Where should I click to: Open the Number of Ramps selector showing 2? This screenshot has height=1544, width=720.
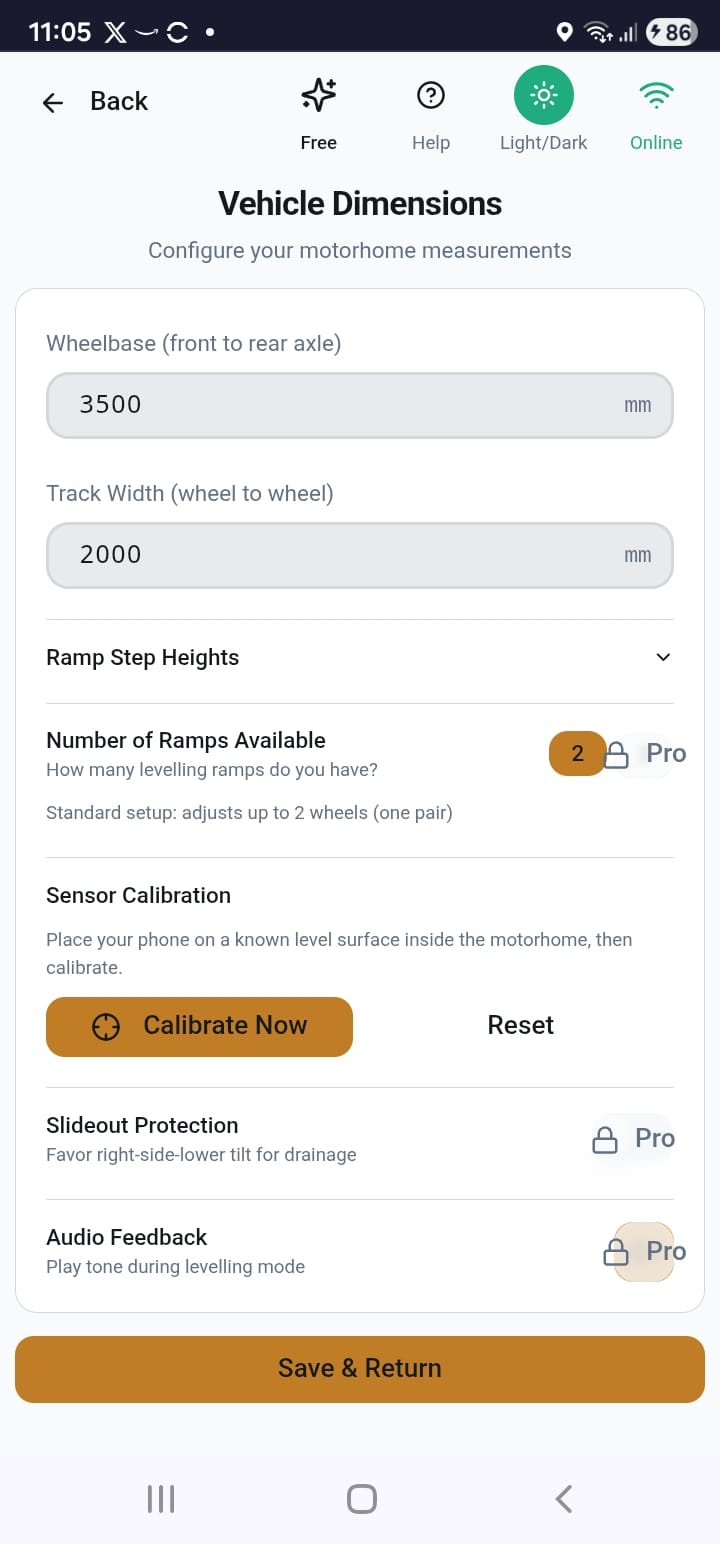click(577, 753)
